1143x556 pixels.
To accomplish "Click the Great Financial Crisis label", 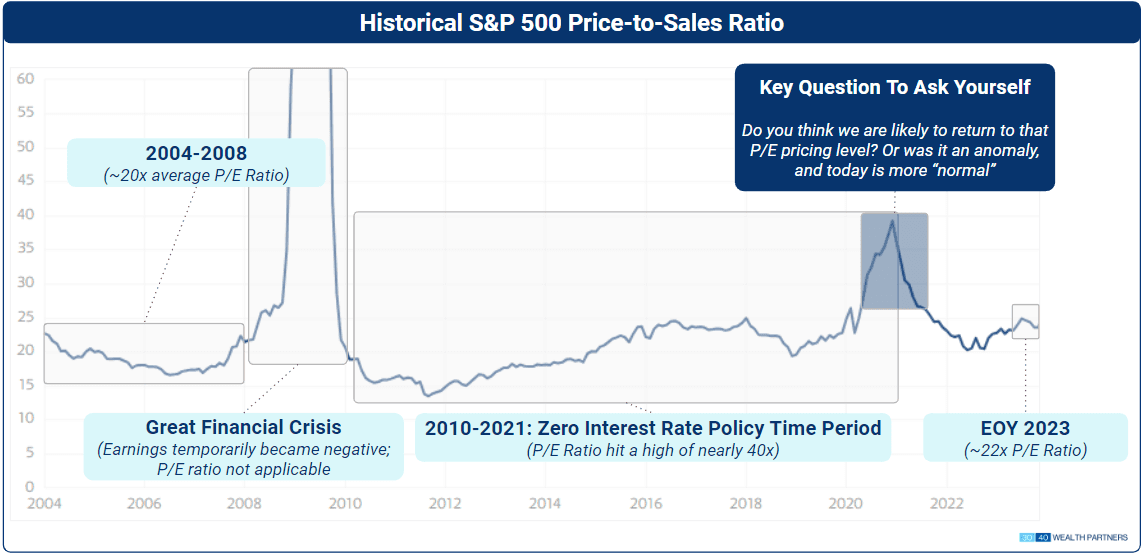I will (x=243, y=428).
